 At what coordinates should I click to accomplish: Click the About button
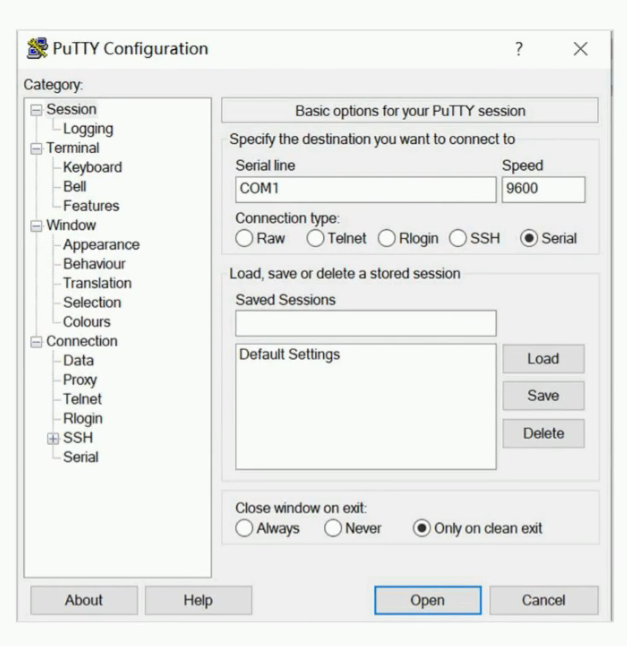point(84,601)
